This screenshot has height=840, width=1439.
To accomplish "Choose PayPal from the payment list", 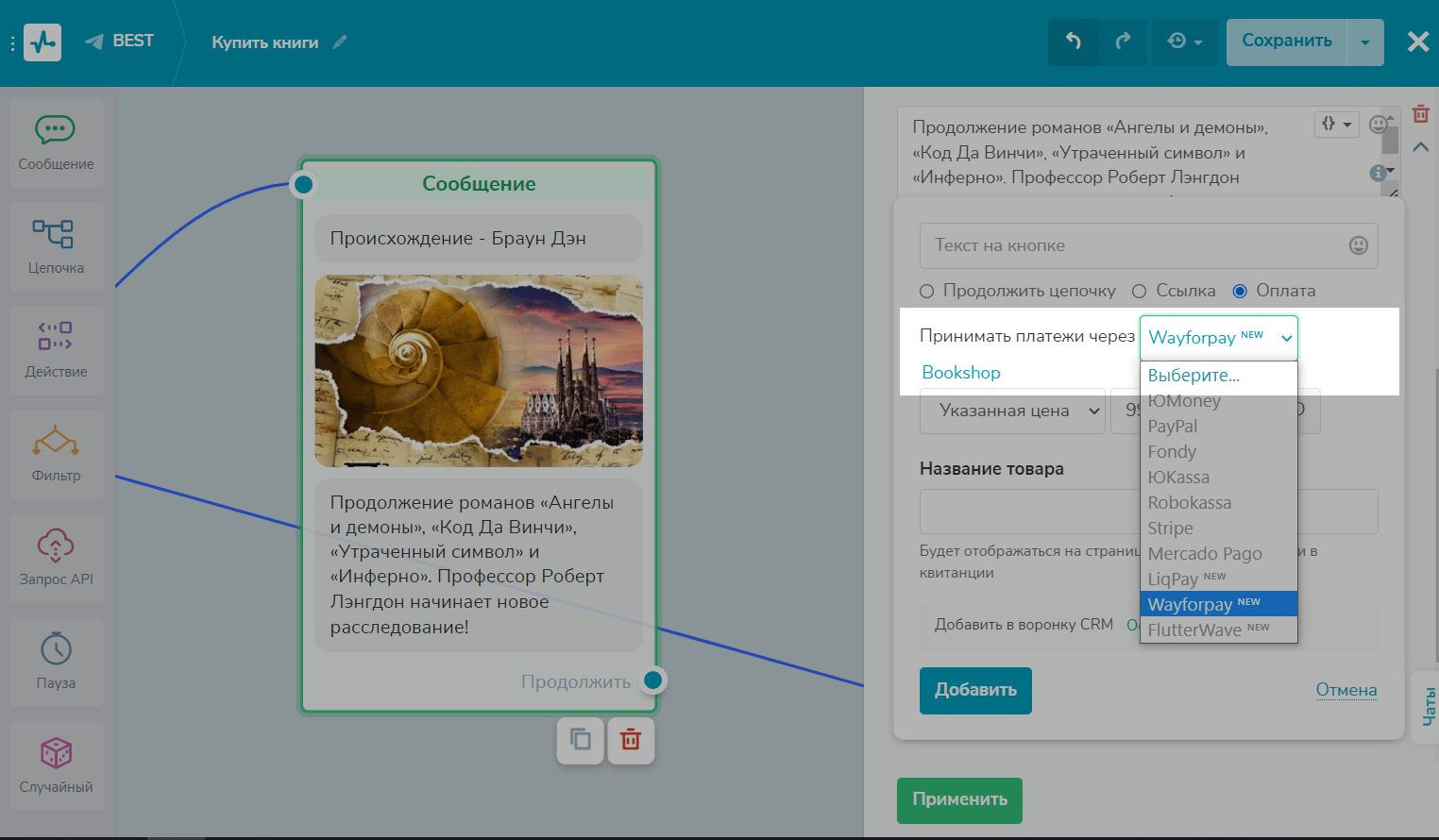I will (1173, 427).
